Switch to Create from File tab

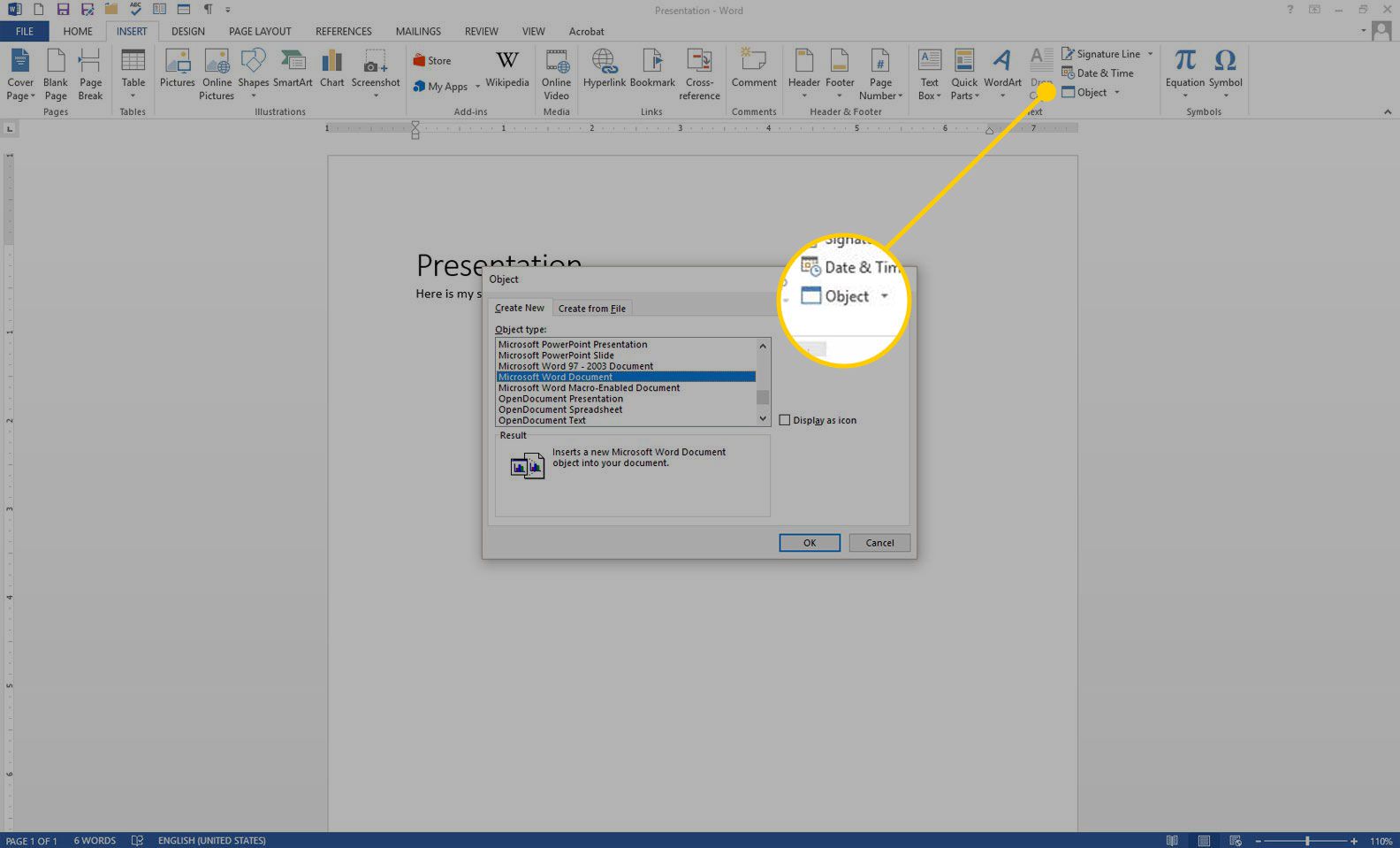click(x=592, y=309)
